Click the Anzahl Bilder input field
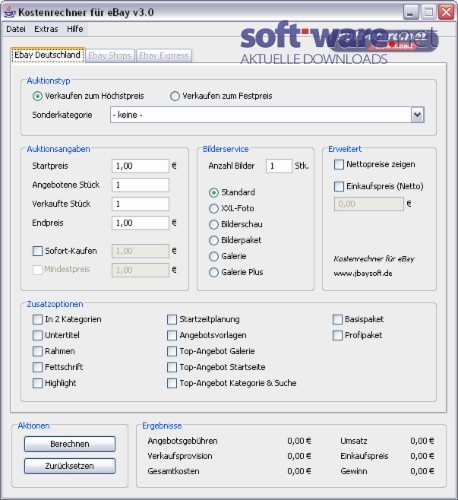The height and width of the screenshot is (500, 458). pyautogui.click(x=279, y=166)
